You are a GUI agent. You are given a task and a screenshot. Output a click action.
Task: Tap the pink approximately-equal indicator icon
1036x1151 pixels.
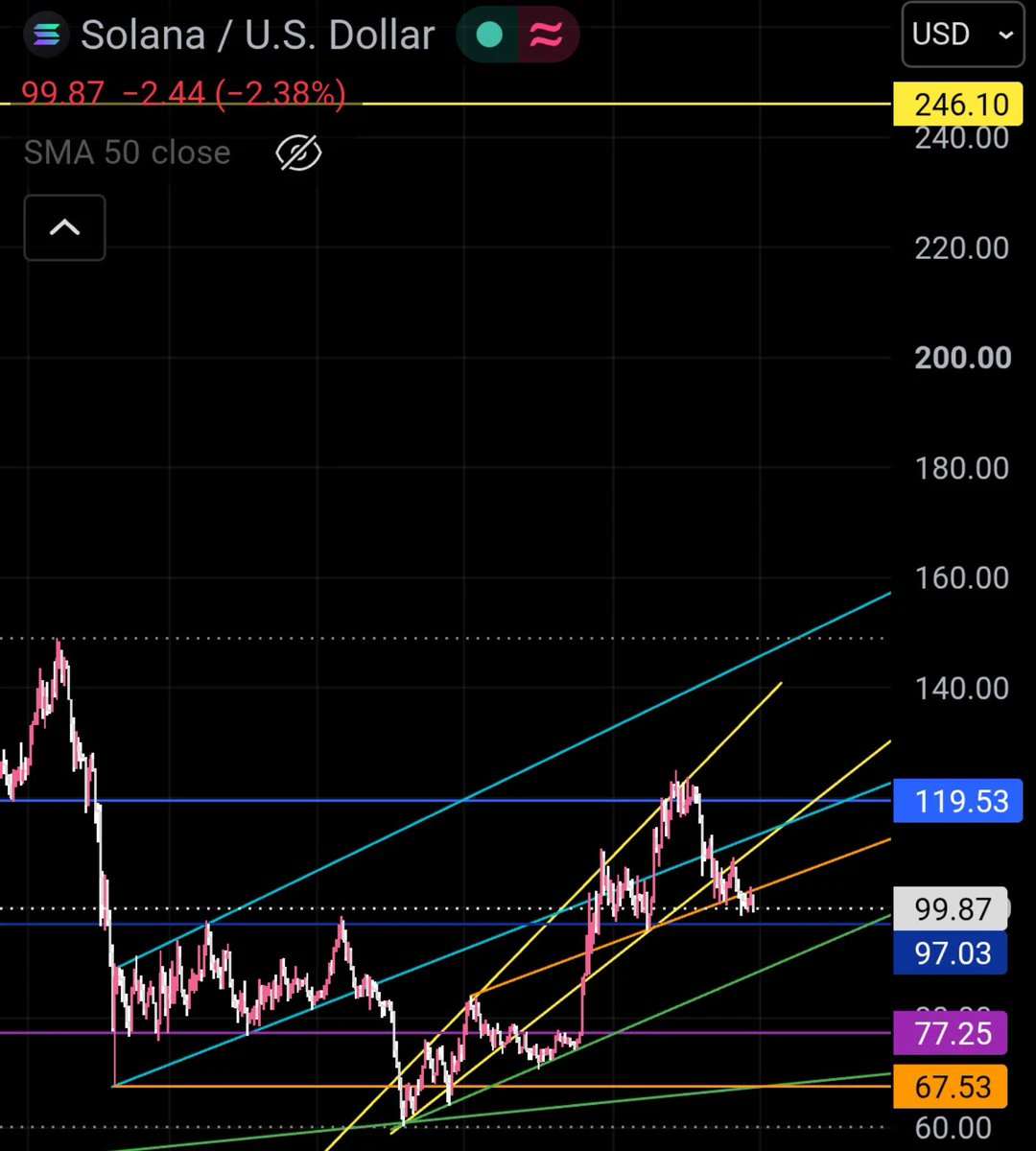(x=547, y=35)
